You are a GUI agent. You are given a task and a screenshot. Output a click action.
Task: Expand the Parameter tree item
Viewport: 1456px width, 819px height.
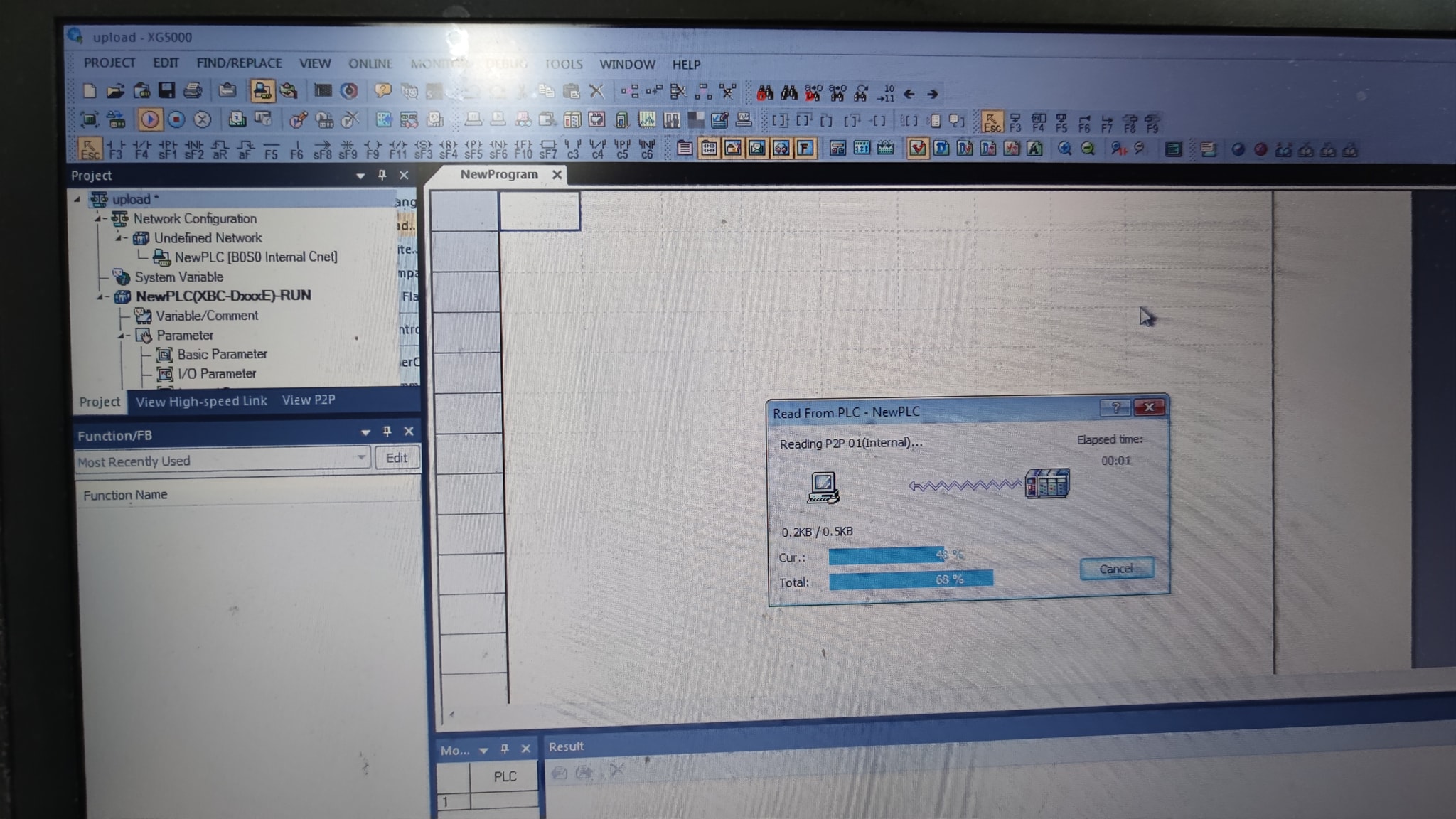point(122,335)
